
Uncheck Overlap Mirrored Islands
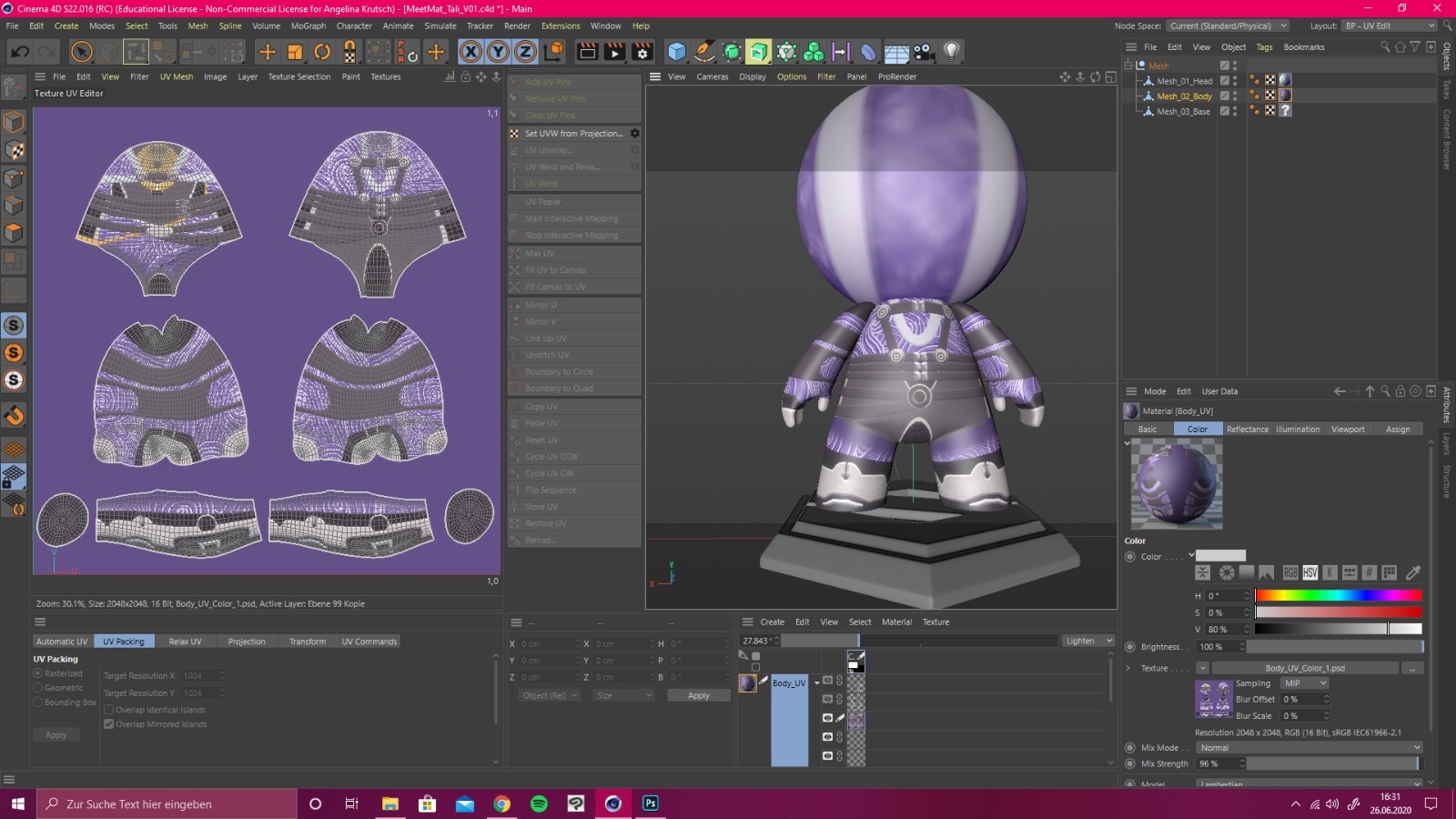pyautogui.click(x=109, y=724)
